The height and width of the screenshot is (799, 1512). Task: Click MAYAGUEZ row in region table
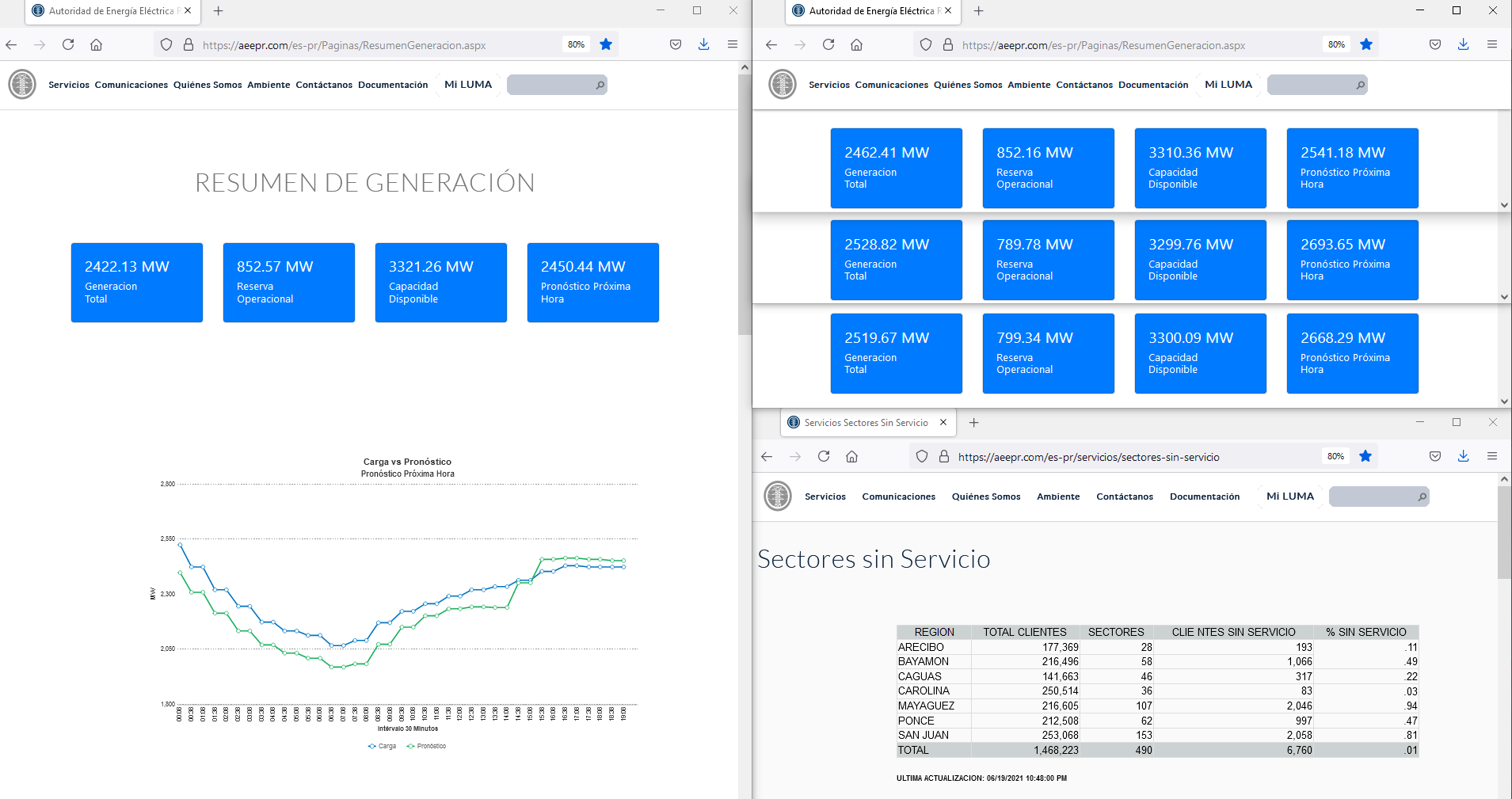click(x=1157, y=706)
